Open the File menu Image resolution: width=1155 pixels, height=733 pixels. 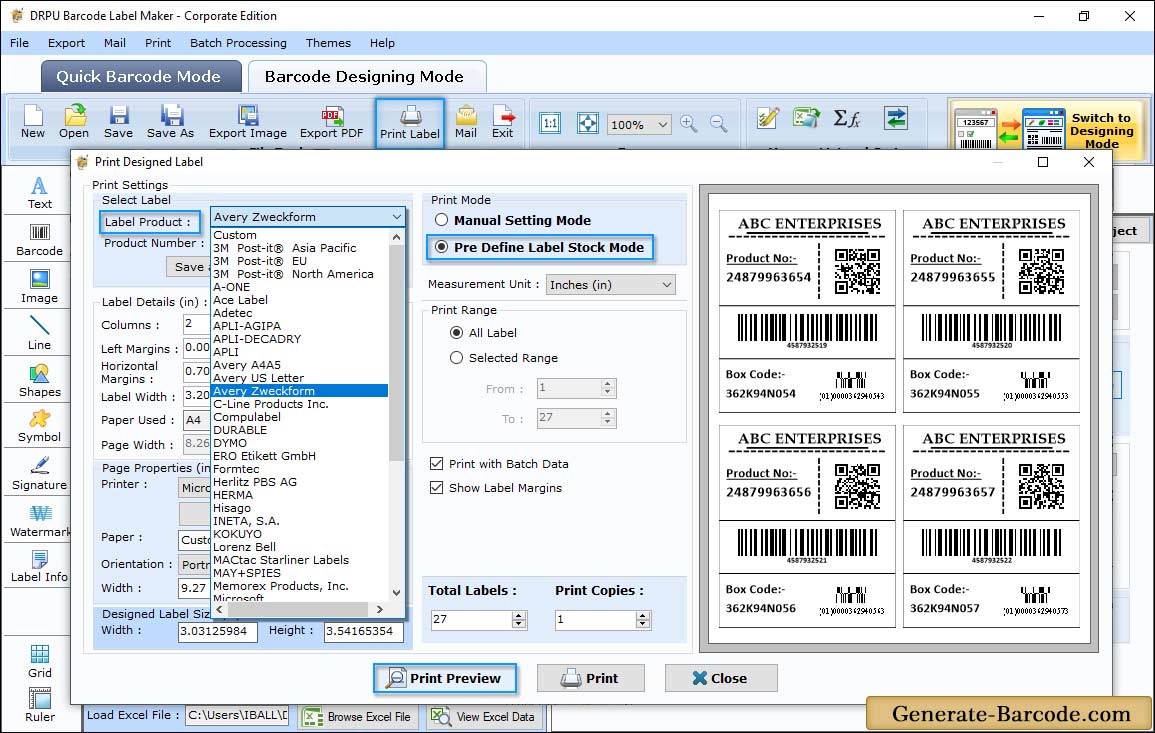(x=19, y=43)
